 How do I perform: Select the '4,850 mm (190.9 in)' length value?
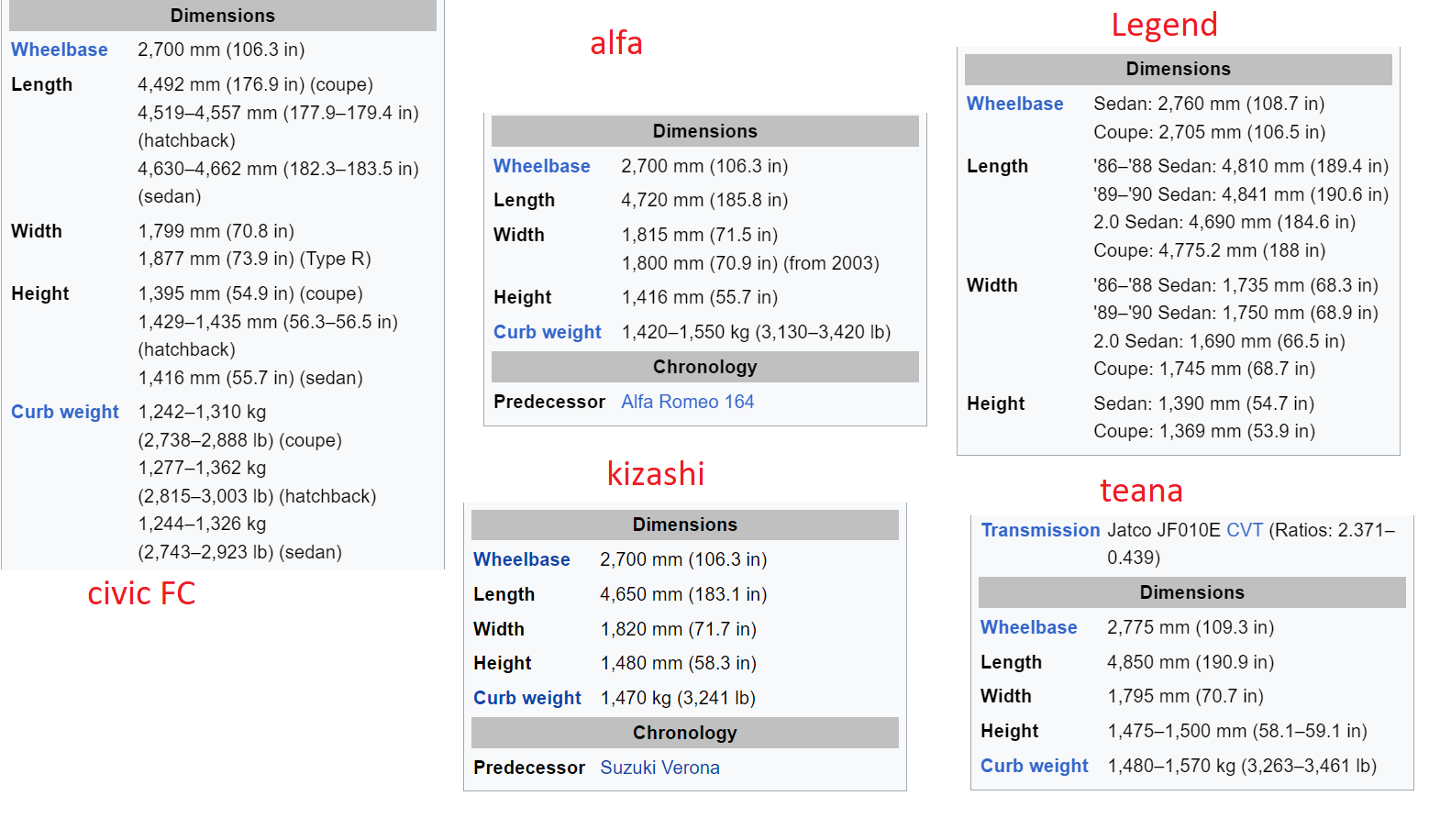(x=1191, y=662)
